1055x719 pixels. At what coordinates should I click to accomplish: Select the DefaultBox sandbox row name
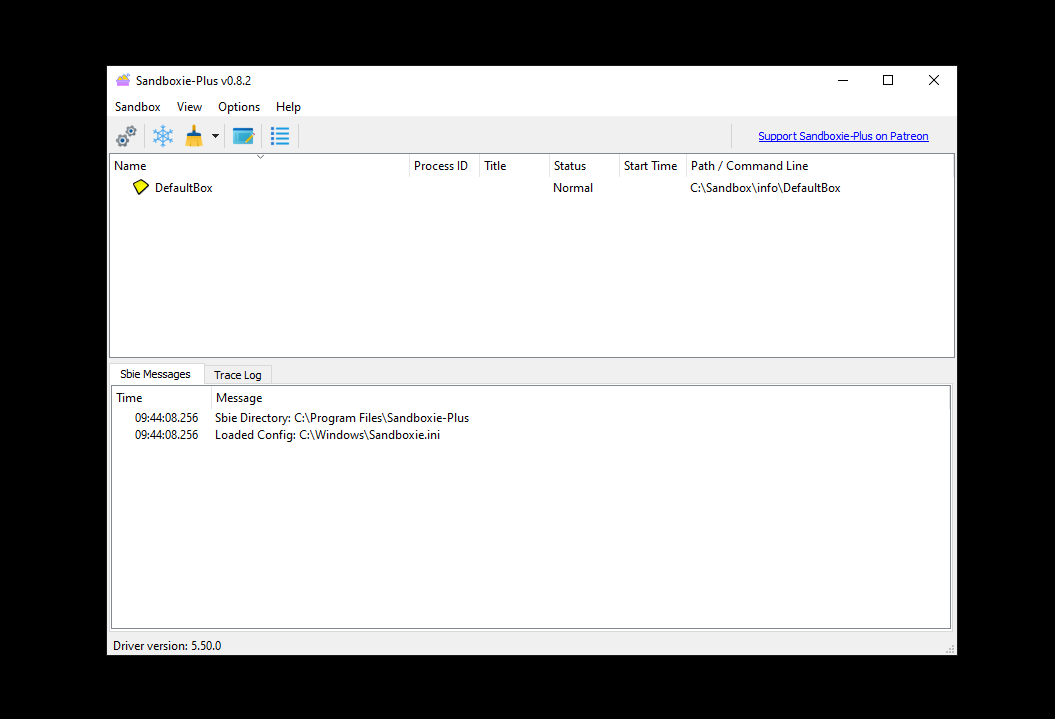[x=184, y=188]
